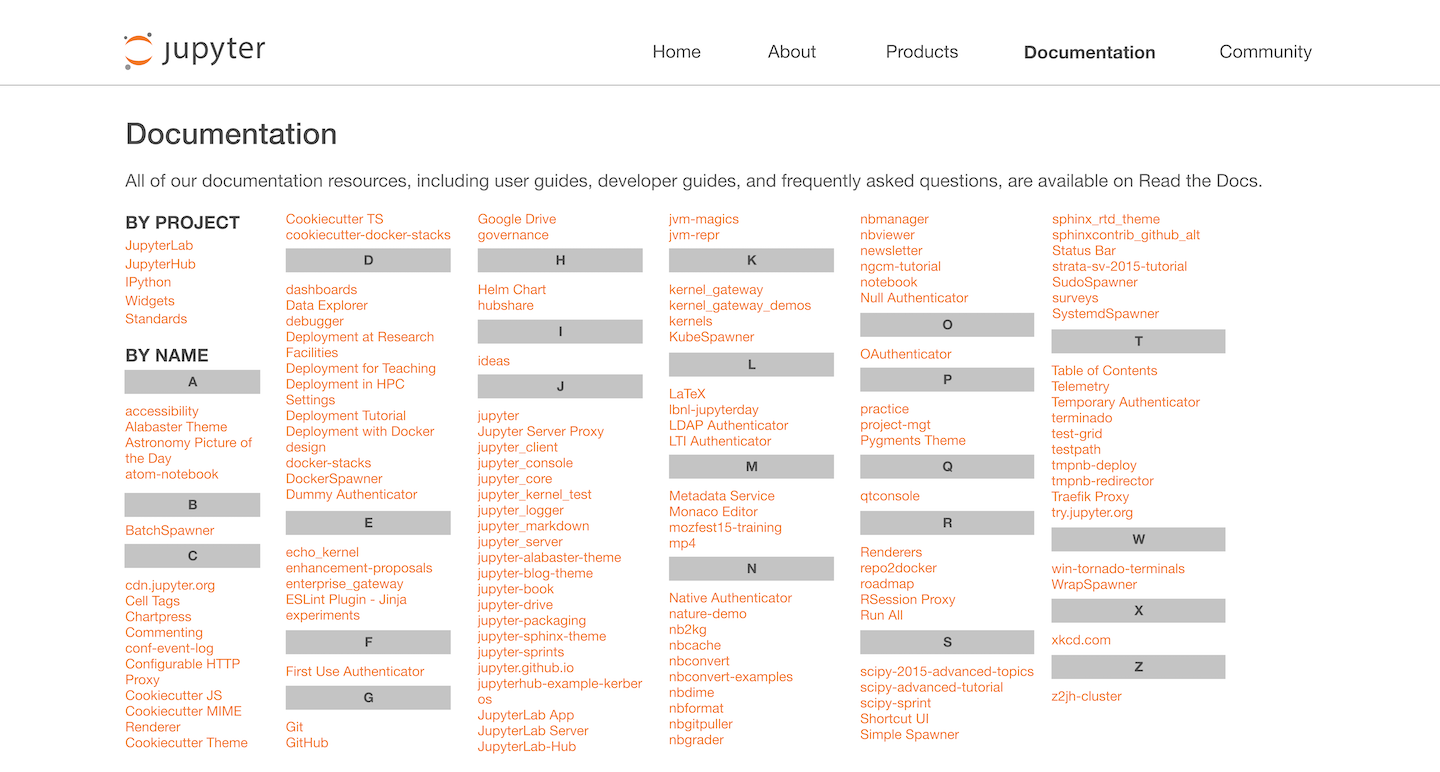
Task: Click the ideas link
Action: [494, 361]
